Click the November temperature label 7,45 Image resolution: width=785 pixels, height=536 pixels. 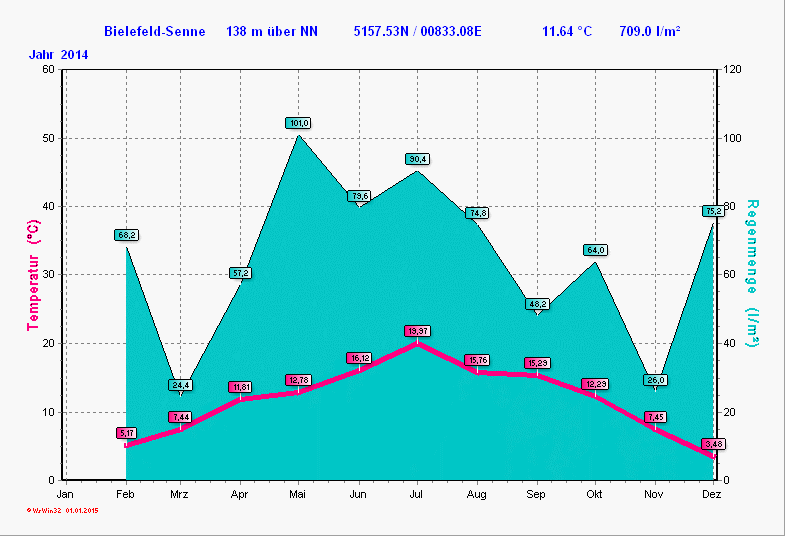click(x=655, y=417)
